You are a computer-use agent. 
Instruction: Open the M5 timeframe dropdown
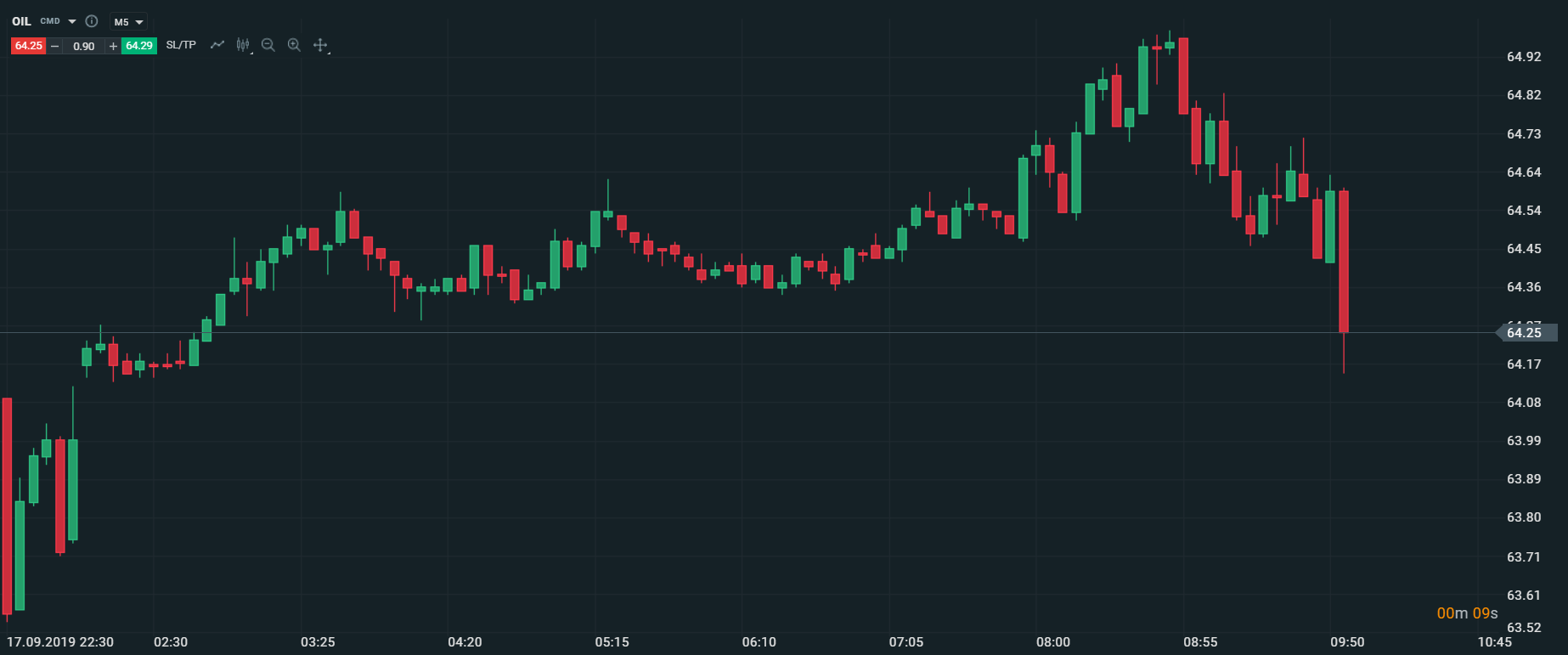129,22
